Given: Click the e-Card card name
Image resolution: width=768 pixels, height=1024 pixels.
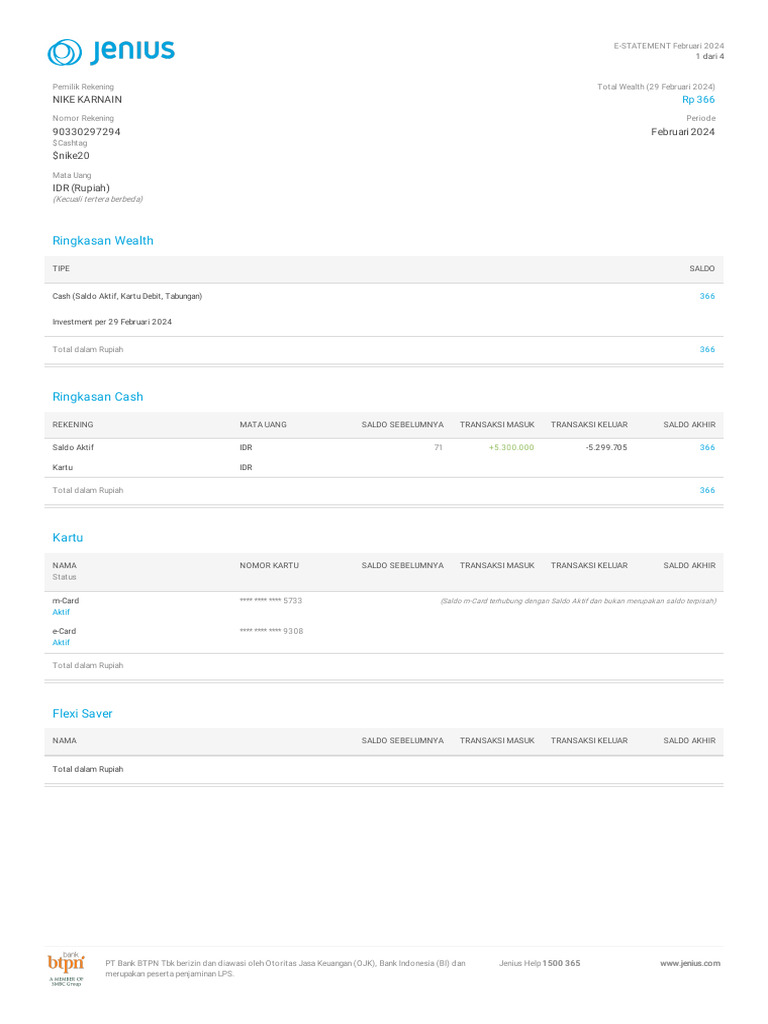Looking at the screenshot, I should tap(65, 632).
